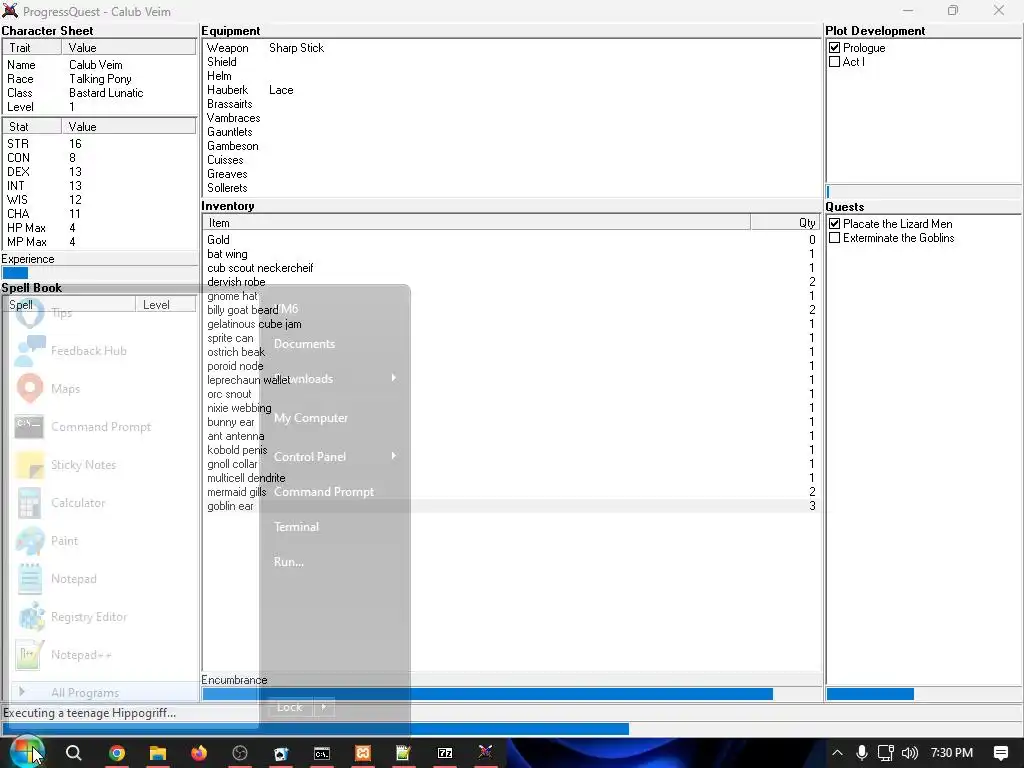Launch Google Chrome from taskbar
Screen dimensions: 1024x768
(x=117, y=753)
